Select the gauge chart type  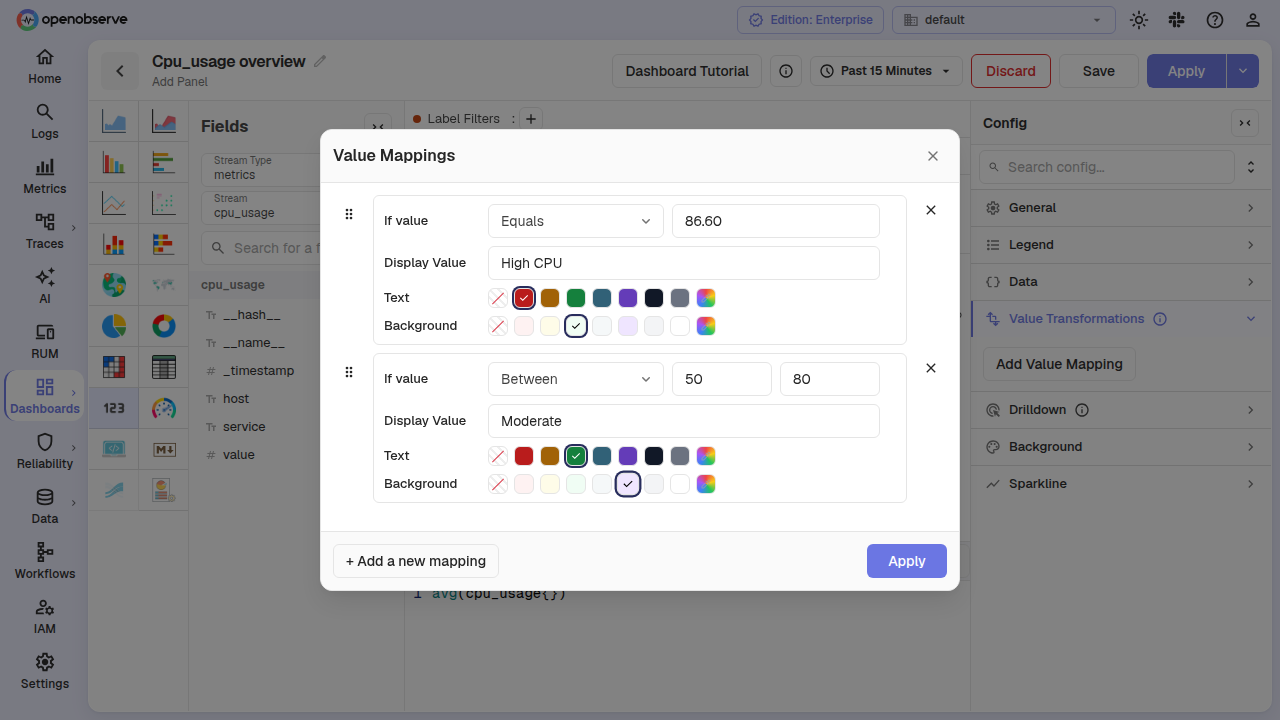(x=163, y=408)
